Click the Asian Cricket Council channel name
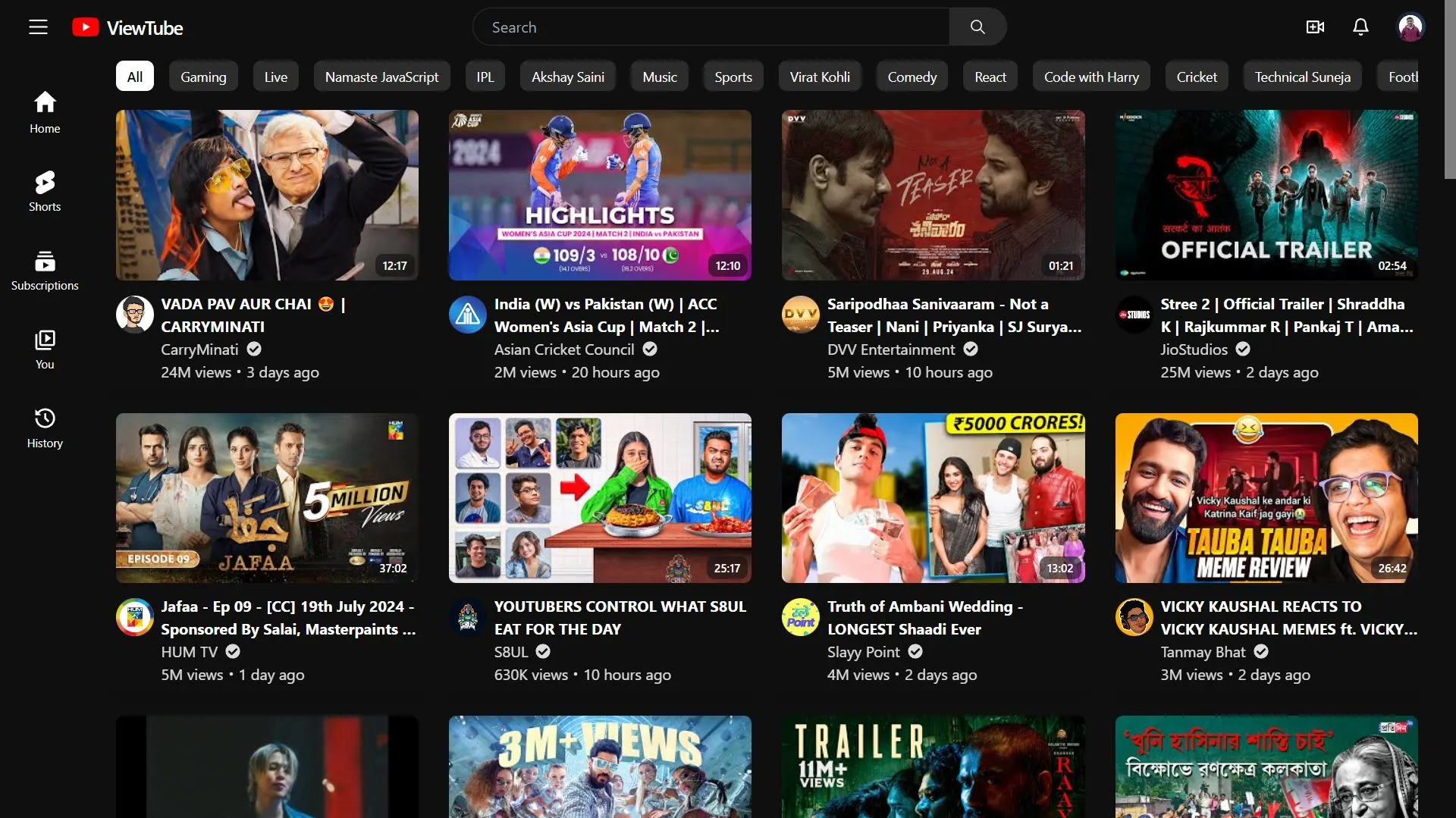 564,349
